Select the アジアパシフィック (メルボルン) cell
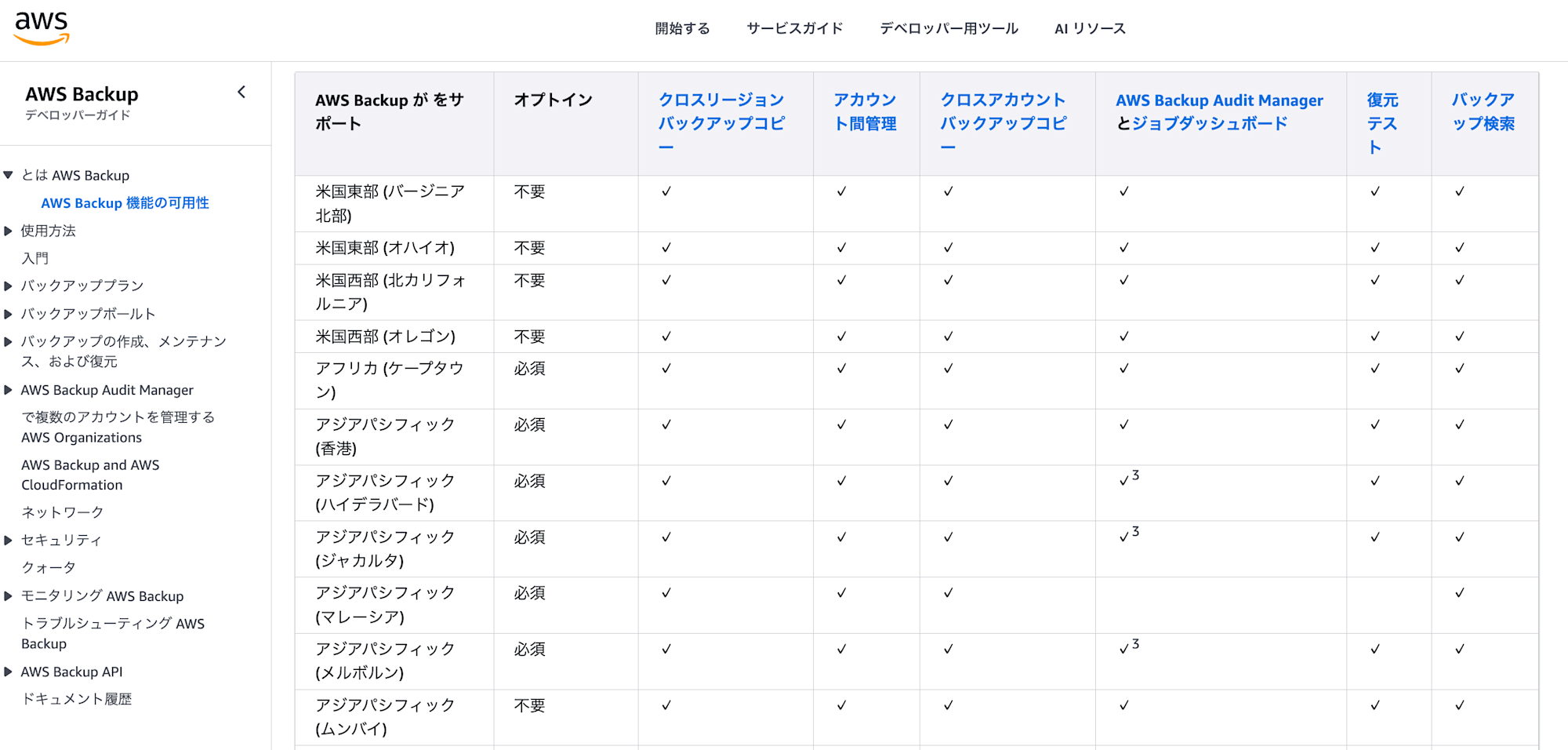Viewport: 1568px width, 750px height. tap(394, 661)
